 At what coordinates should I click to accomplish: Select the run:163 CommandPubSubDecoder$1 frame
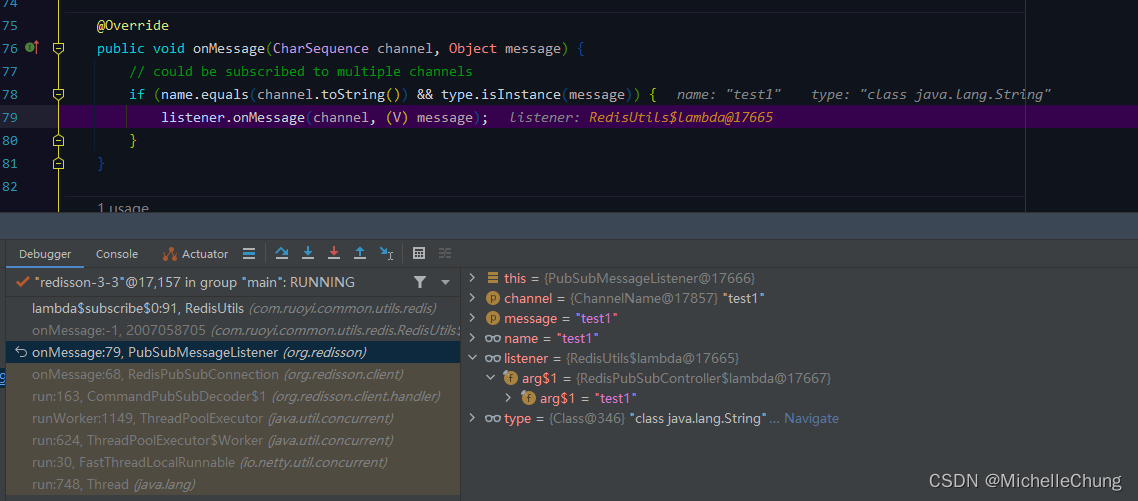tap(232, 396)
